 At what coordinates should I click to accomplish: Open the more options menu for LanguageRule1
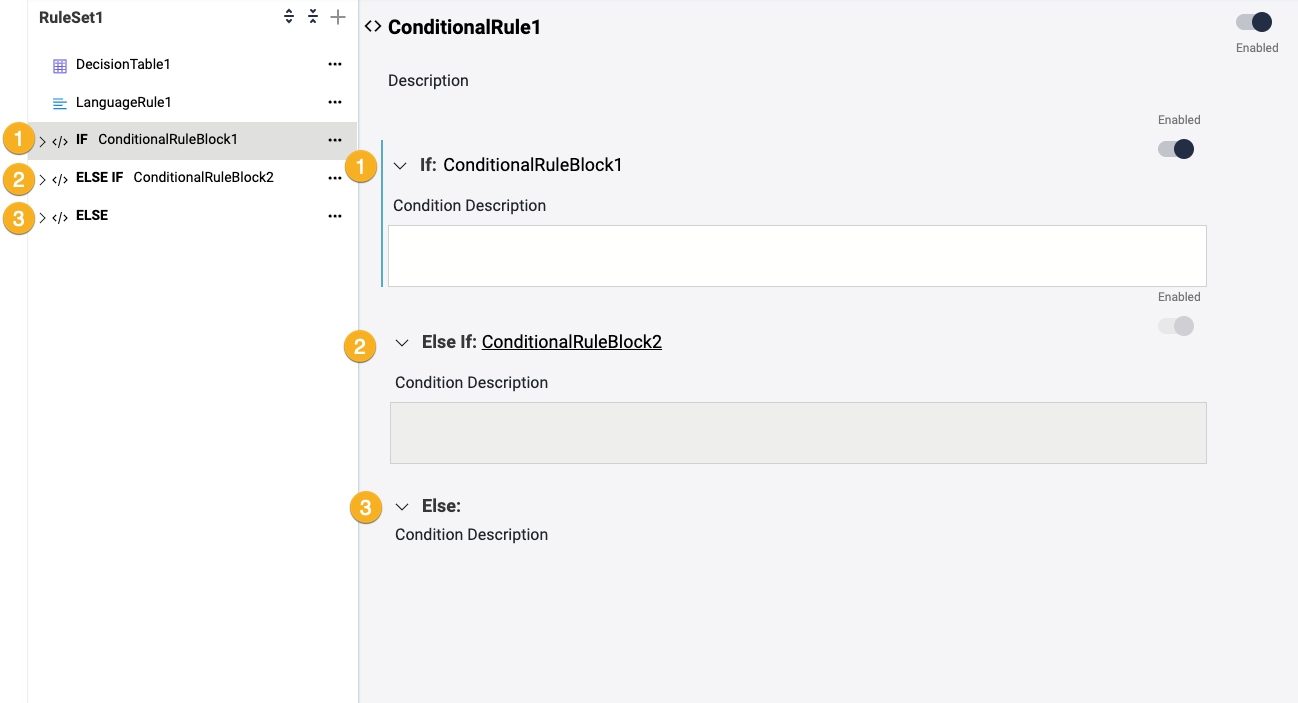click(335, 102)
